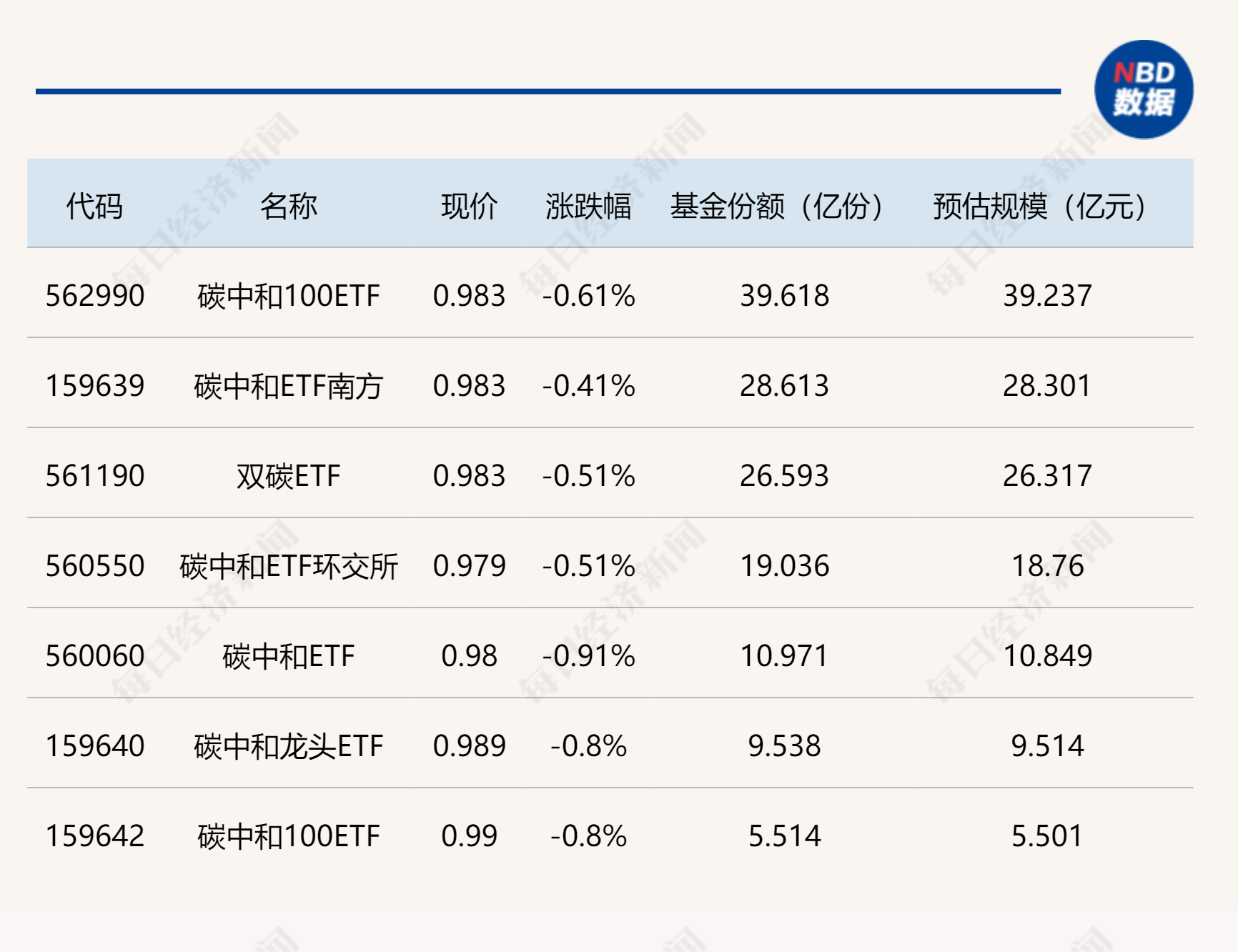Select fund code 159639
This screenshot has height=952, width=1238.
point(95,386)
